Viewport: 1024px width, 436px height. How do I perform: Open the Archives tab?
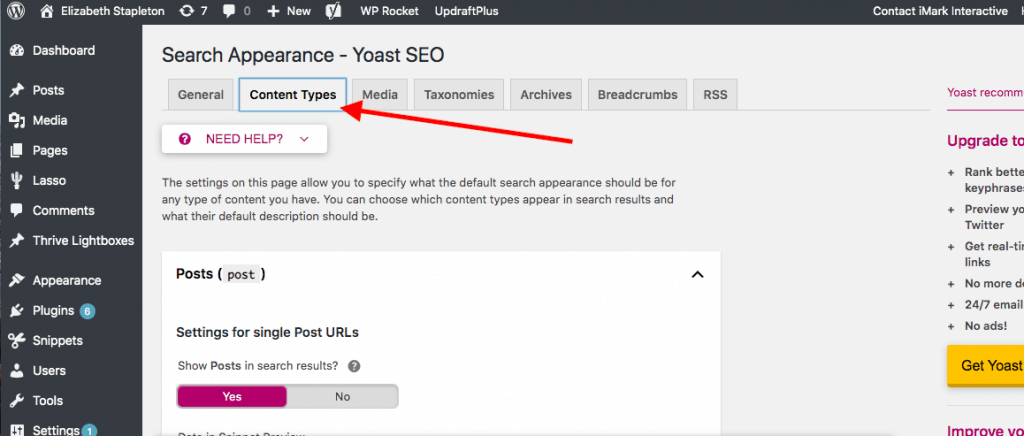click(546, 95)
